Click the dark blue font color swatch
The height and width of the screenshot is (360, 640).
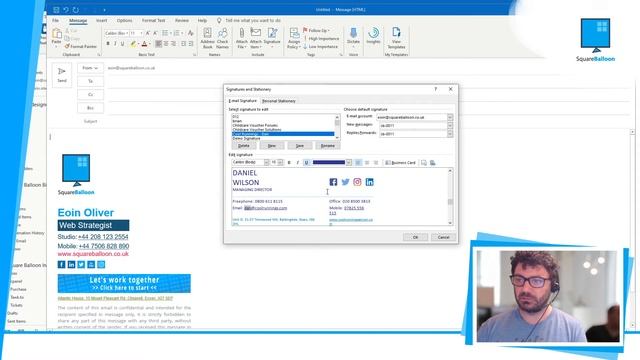click(x=329, y=162)
